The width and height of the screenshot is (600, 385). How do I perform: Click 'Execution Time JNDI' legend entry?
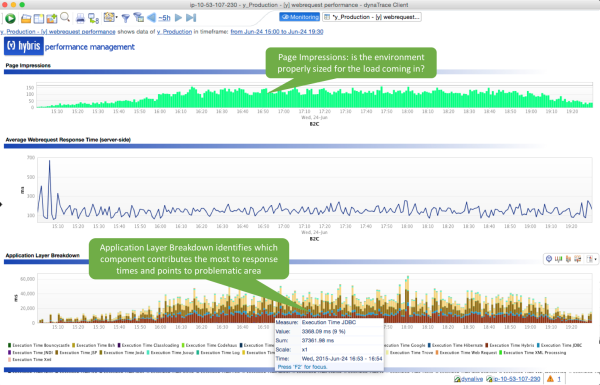click(x=30, y=352)
